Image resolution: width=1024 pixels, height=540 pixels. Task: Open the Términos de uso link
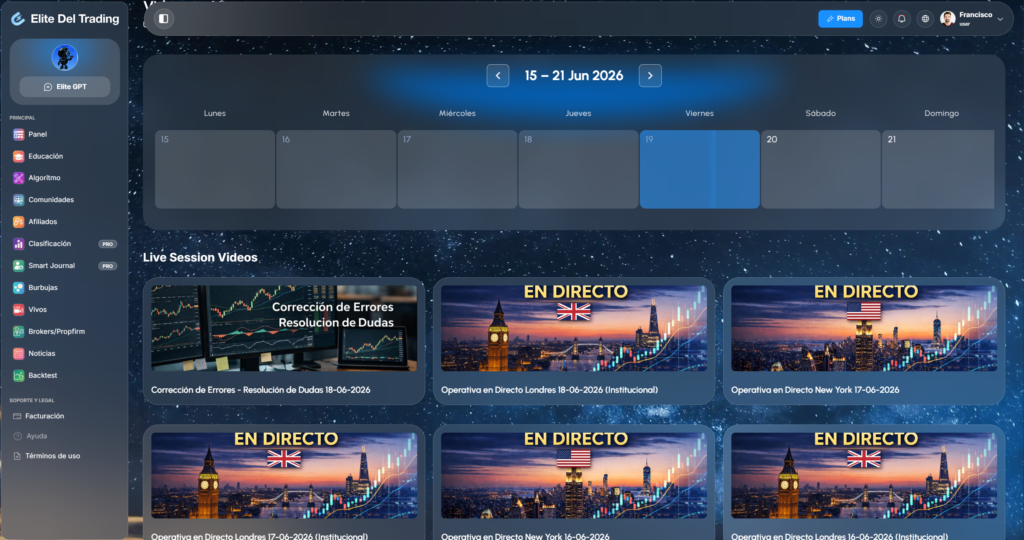coord(53,456)
